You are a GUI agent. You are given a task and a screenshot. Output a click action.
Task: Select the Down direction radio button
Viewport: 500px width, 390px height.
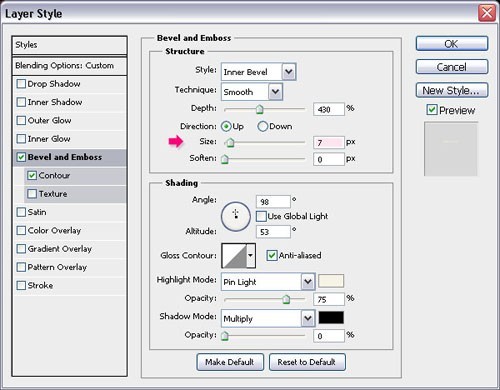[262, 126]
